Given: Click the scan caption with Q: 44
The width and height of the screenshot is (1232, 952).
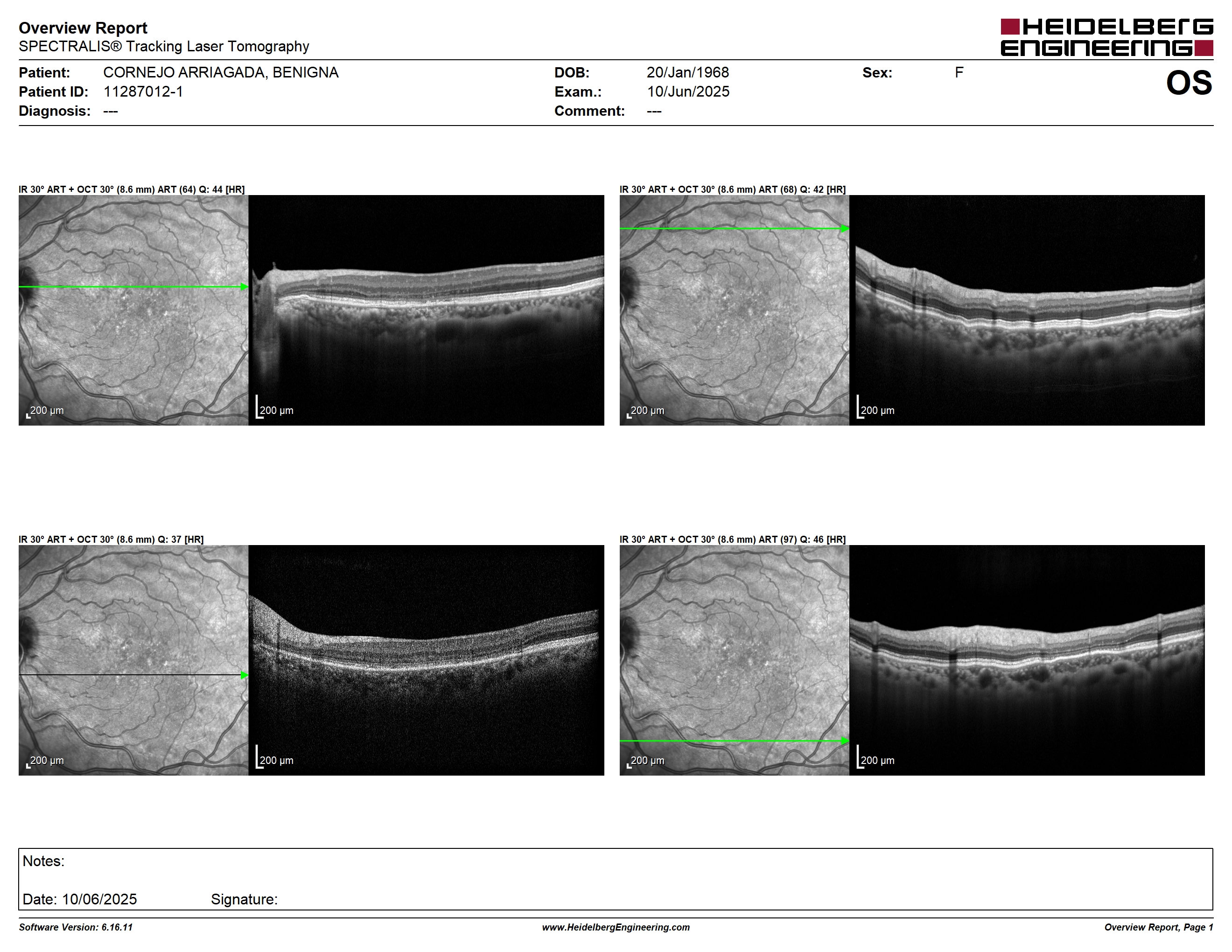Looking at the screenshot, I should pos(132,189).
